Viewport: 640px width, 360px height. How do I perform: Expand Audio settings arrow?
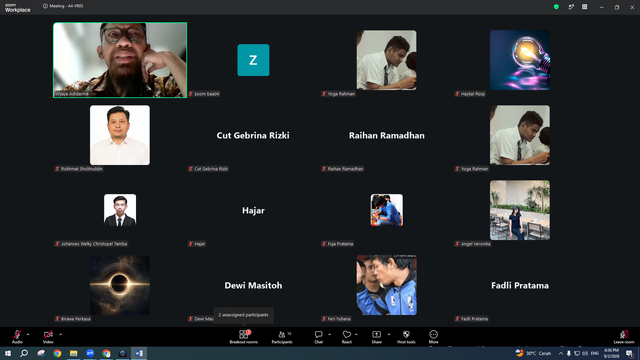[x=28, y=334]
